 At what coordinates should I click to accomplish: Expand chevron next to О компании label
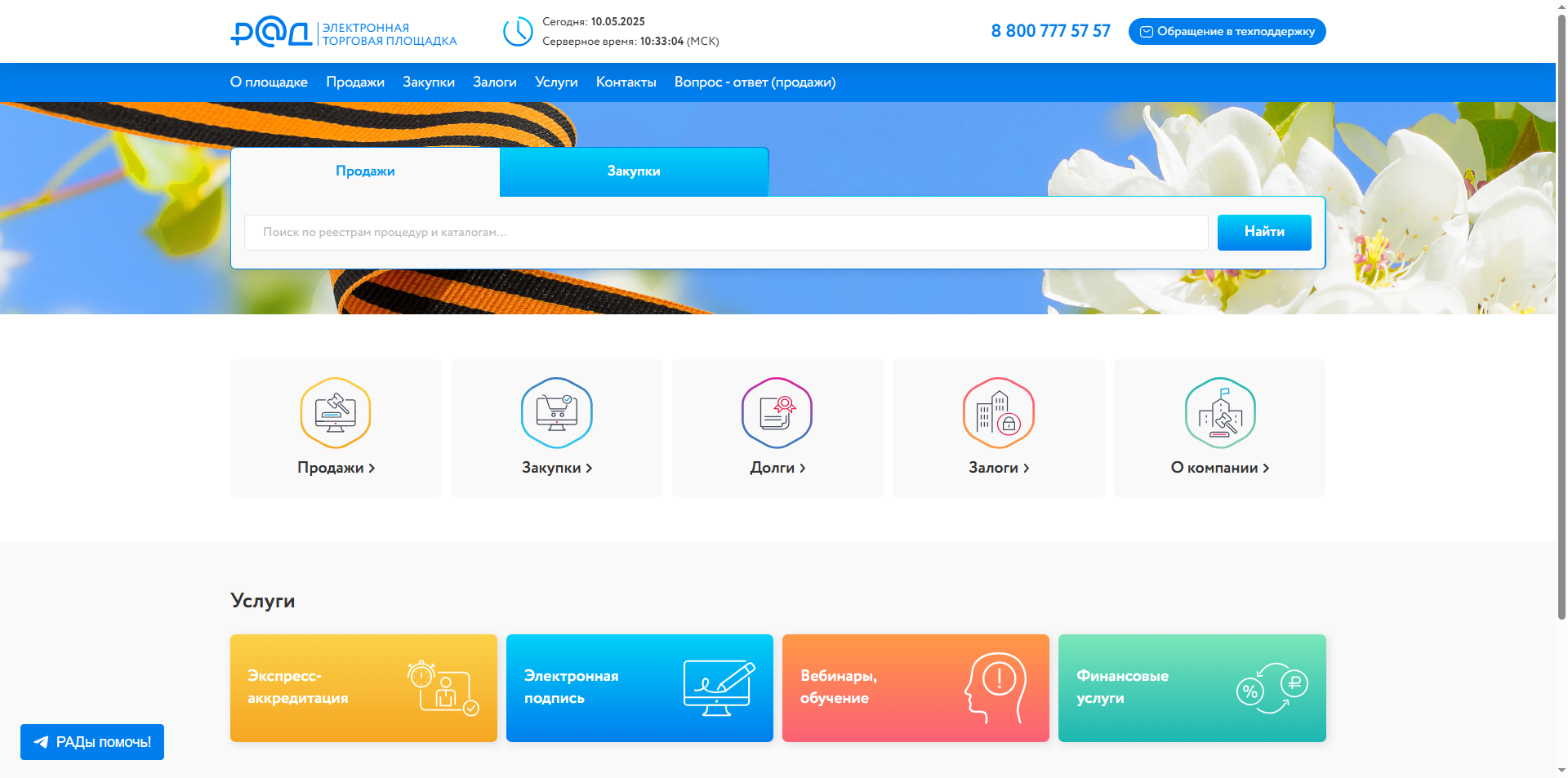(x=1266, y=469)
